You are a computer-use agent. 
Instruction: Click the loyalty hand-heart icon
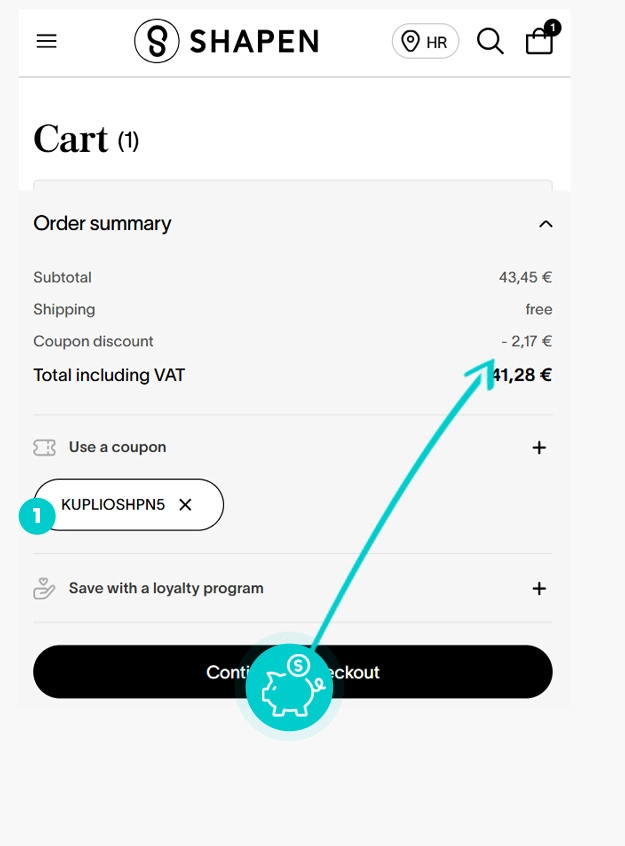[x=44, y=588]
